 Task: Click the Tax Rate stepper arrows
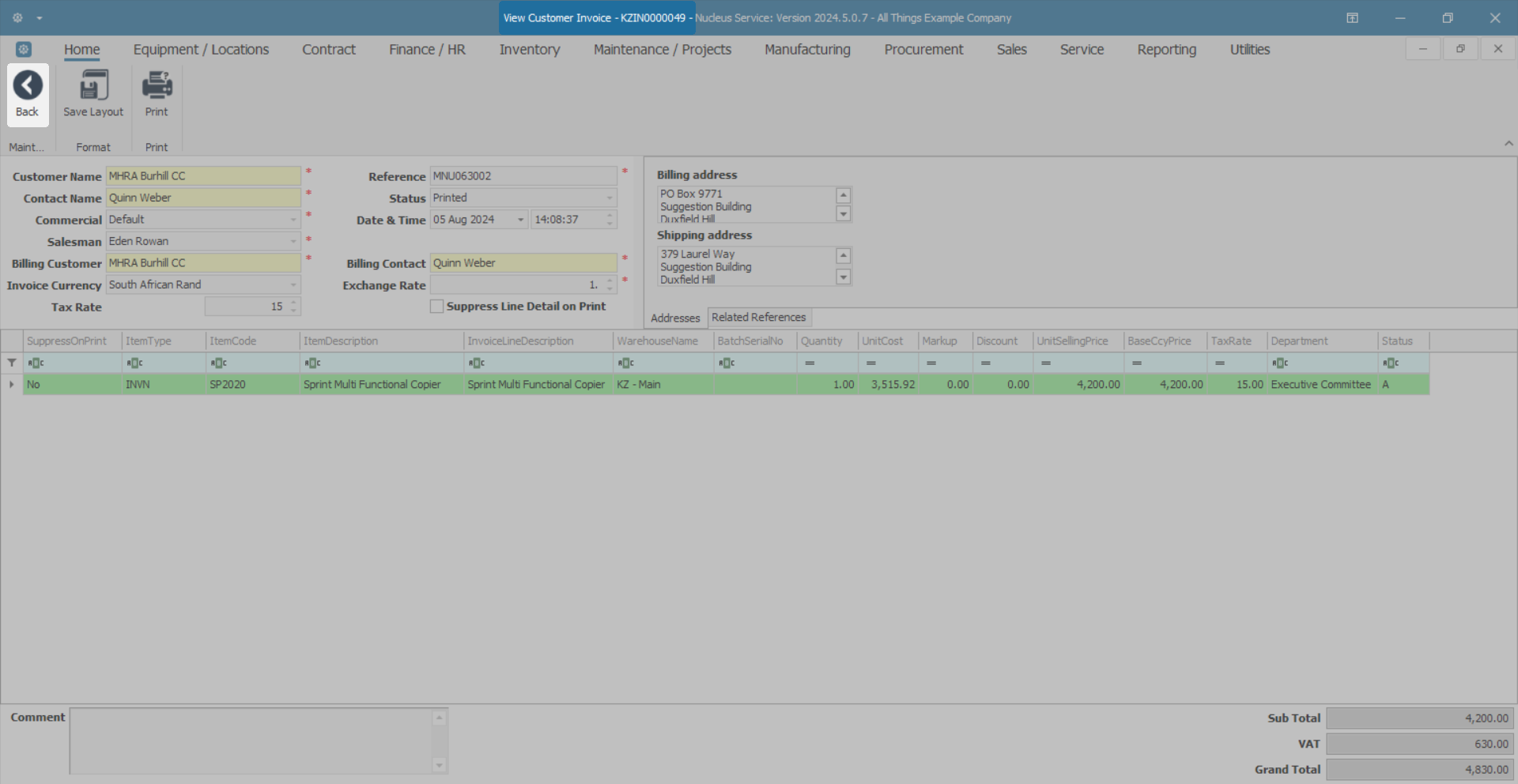pyautogui.click(x=293, y=307)
